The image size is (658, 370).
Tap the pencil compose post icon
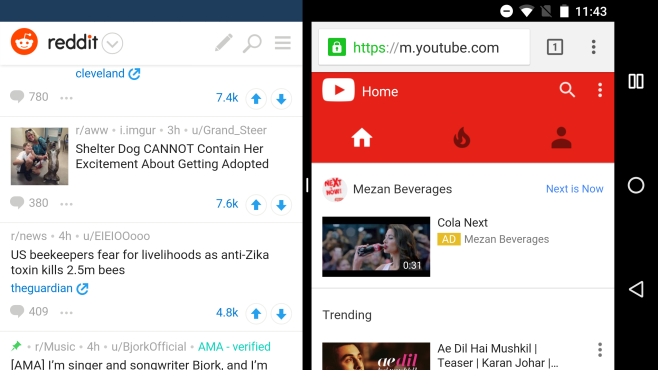(224, 43)
